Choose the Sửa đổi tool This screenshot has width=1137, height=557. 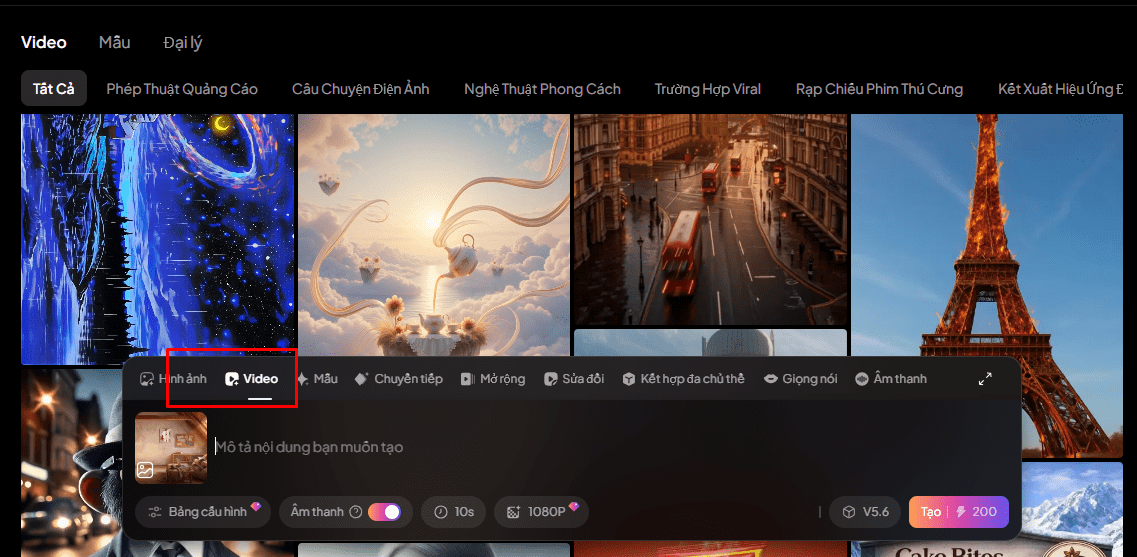click(x=574, y=379)
